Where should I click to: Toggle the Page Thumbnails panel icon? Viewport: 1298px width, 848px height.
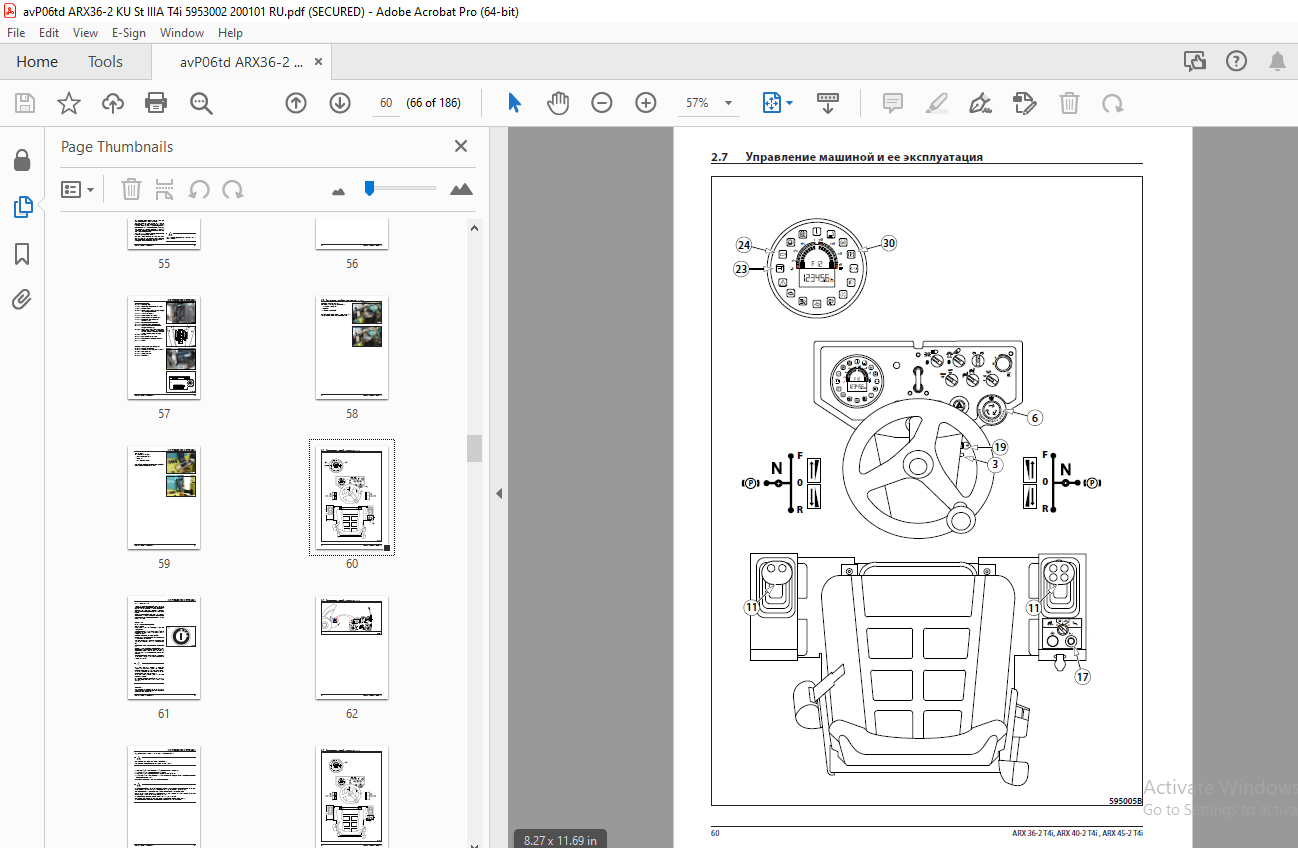pyautogui.click(x=22, y=207)
